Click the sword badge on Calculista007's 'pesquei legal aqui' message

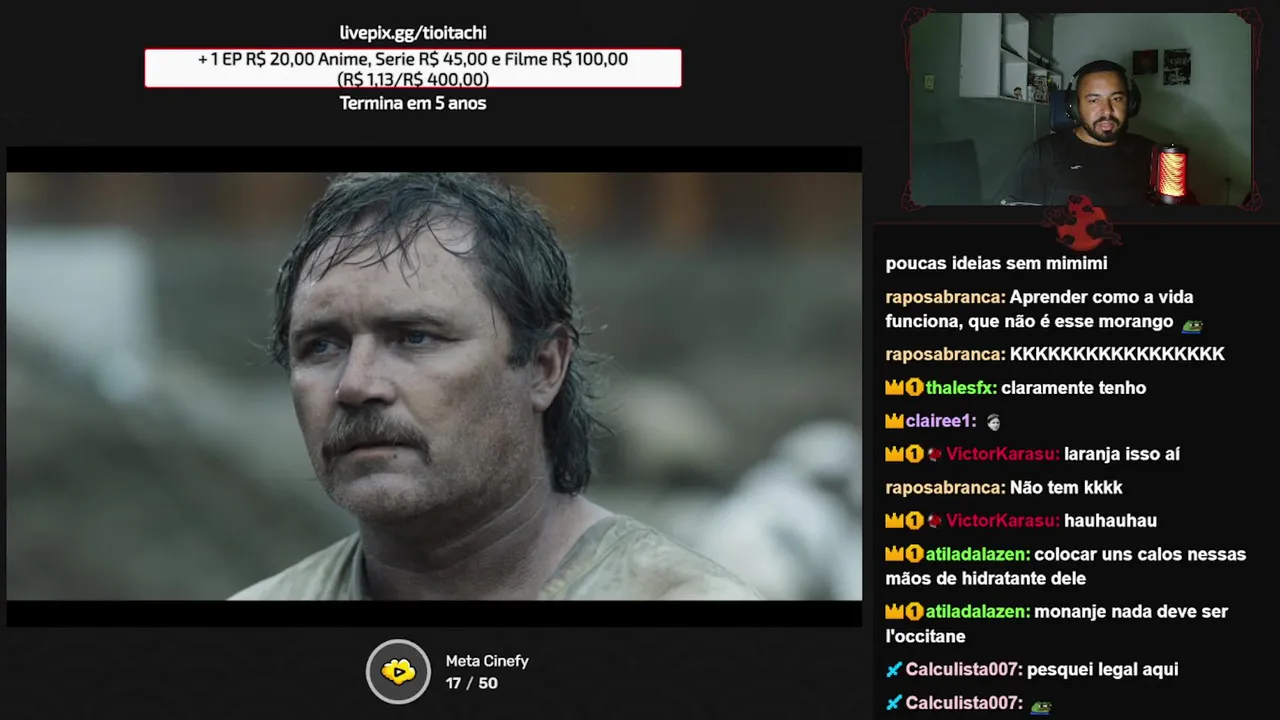(894, 669)
